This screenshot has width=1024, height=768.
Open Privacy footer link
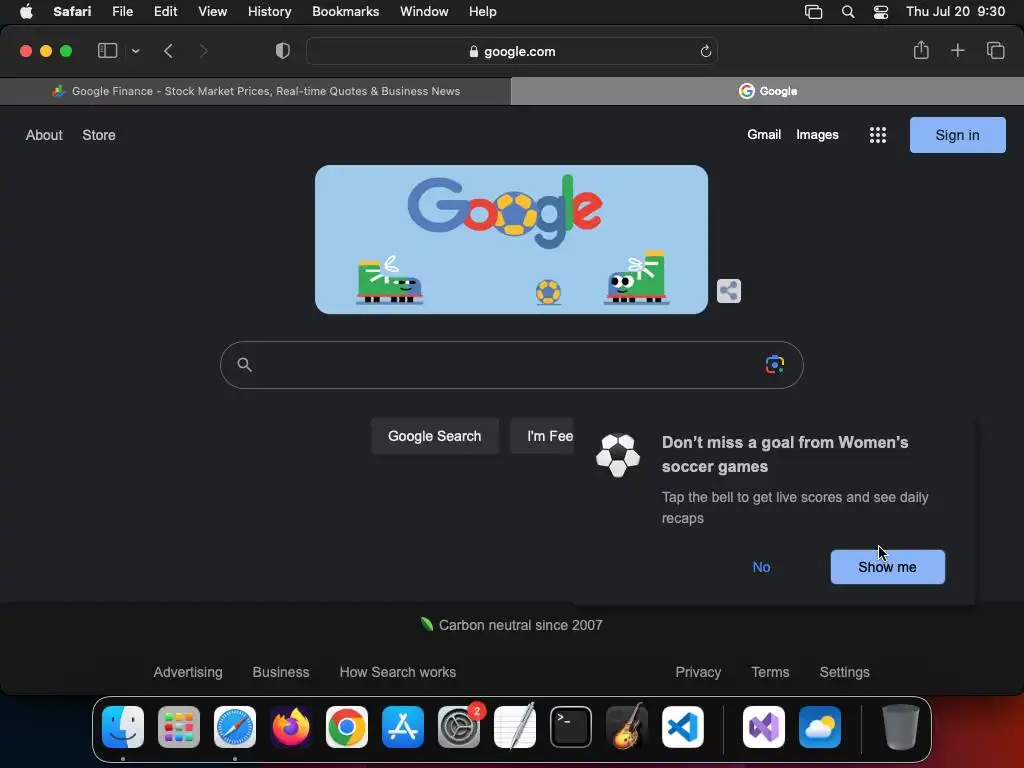(x=698, y=672)
